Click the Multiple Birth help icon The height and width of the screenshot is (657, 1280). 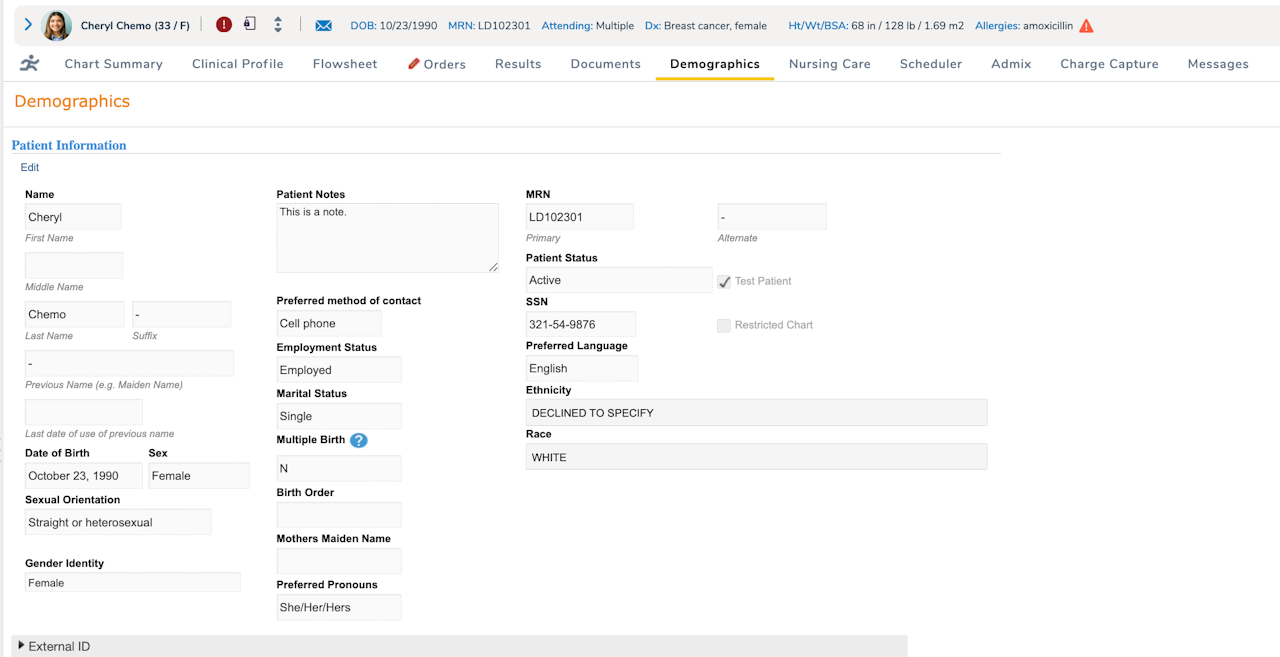pos(359,440)
